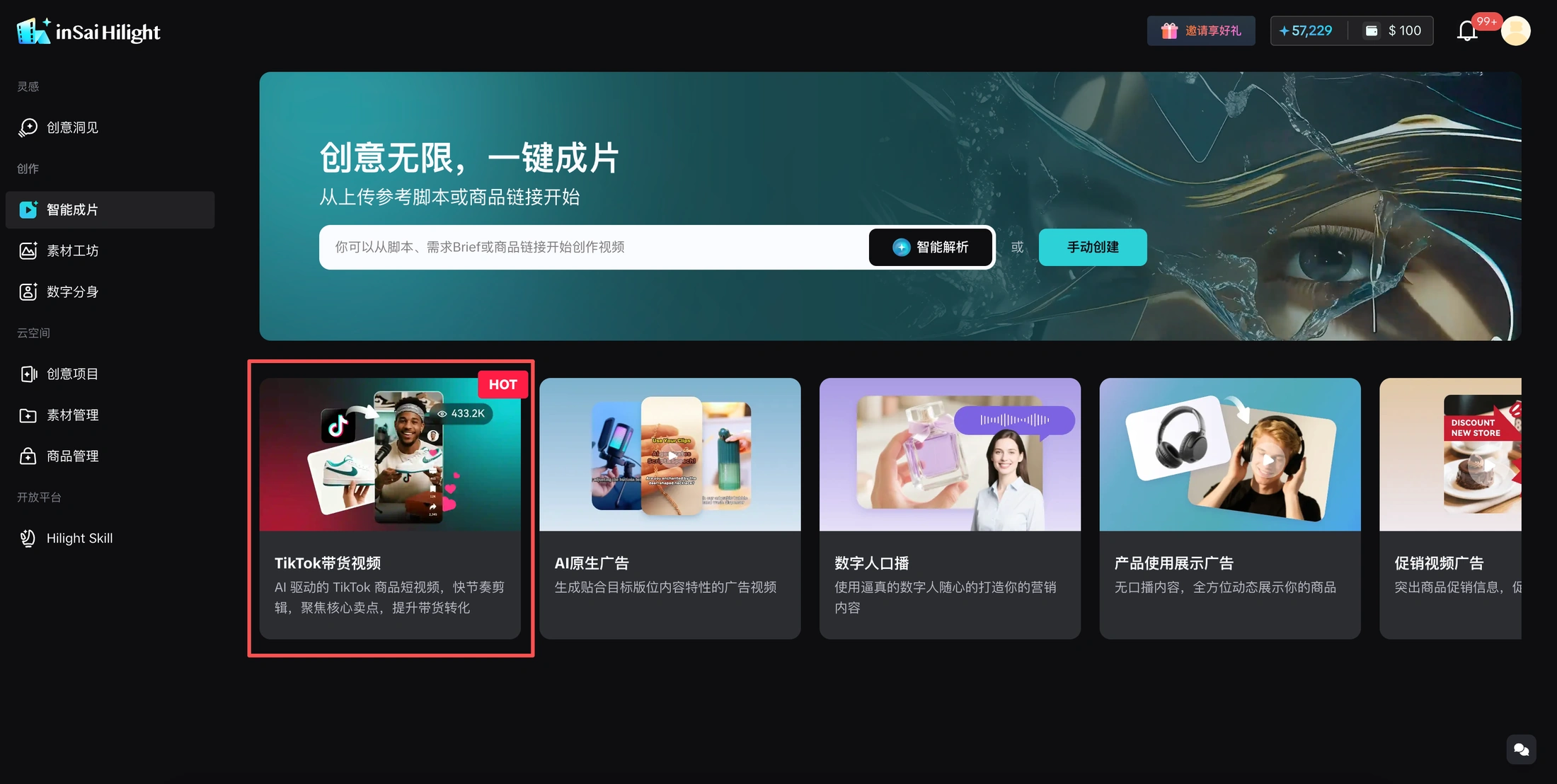The width and height of the screenshot is (1557, 784).
Task: Open 商品管理 menu item
Action: pos(110,456)
